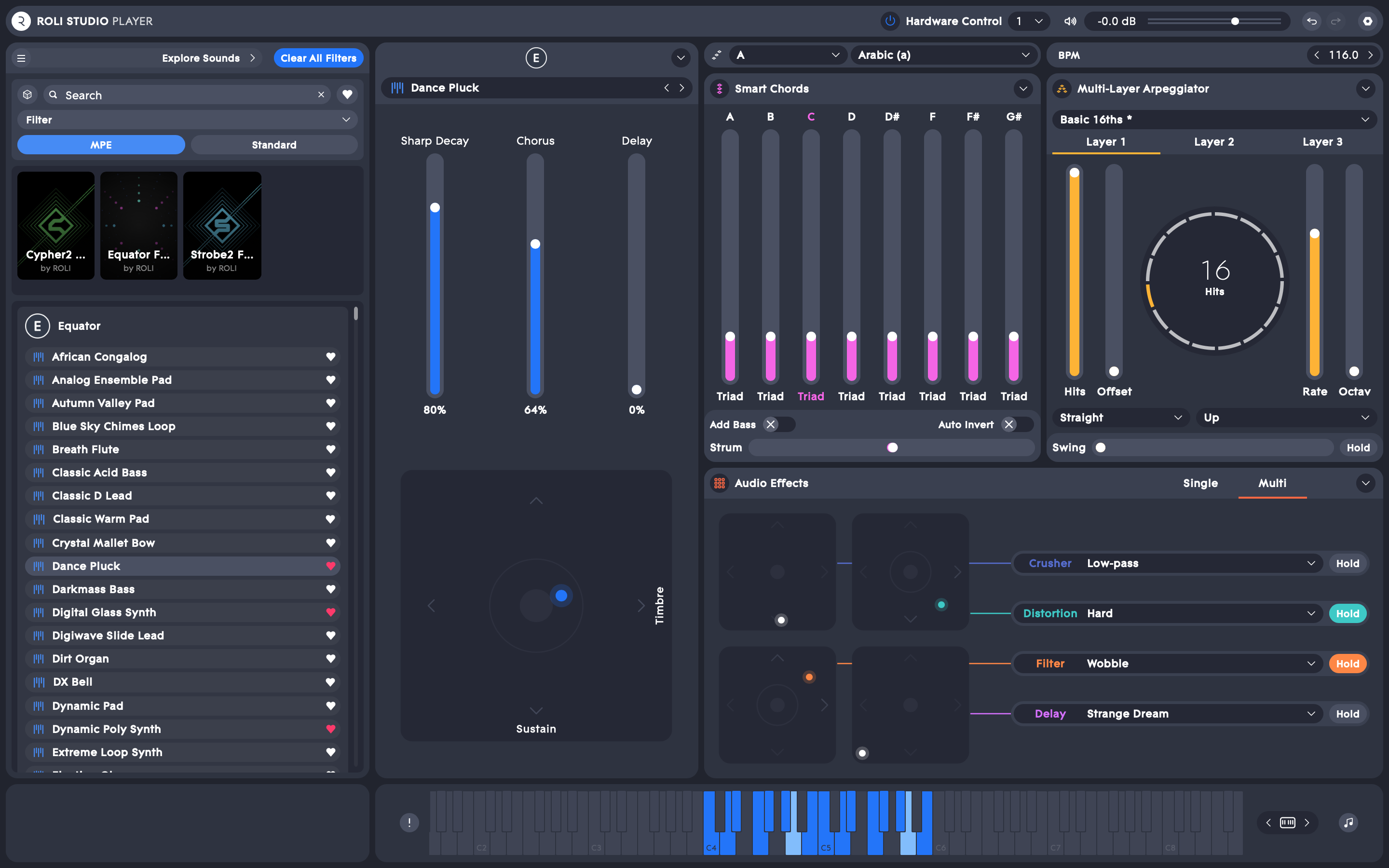Click the Equator E icon in the instrument header
This screenshot has width=1389, height=868.
click(x=536, y=57)
